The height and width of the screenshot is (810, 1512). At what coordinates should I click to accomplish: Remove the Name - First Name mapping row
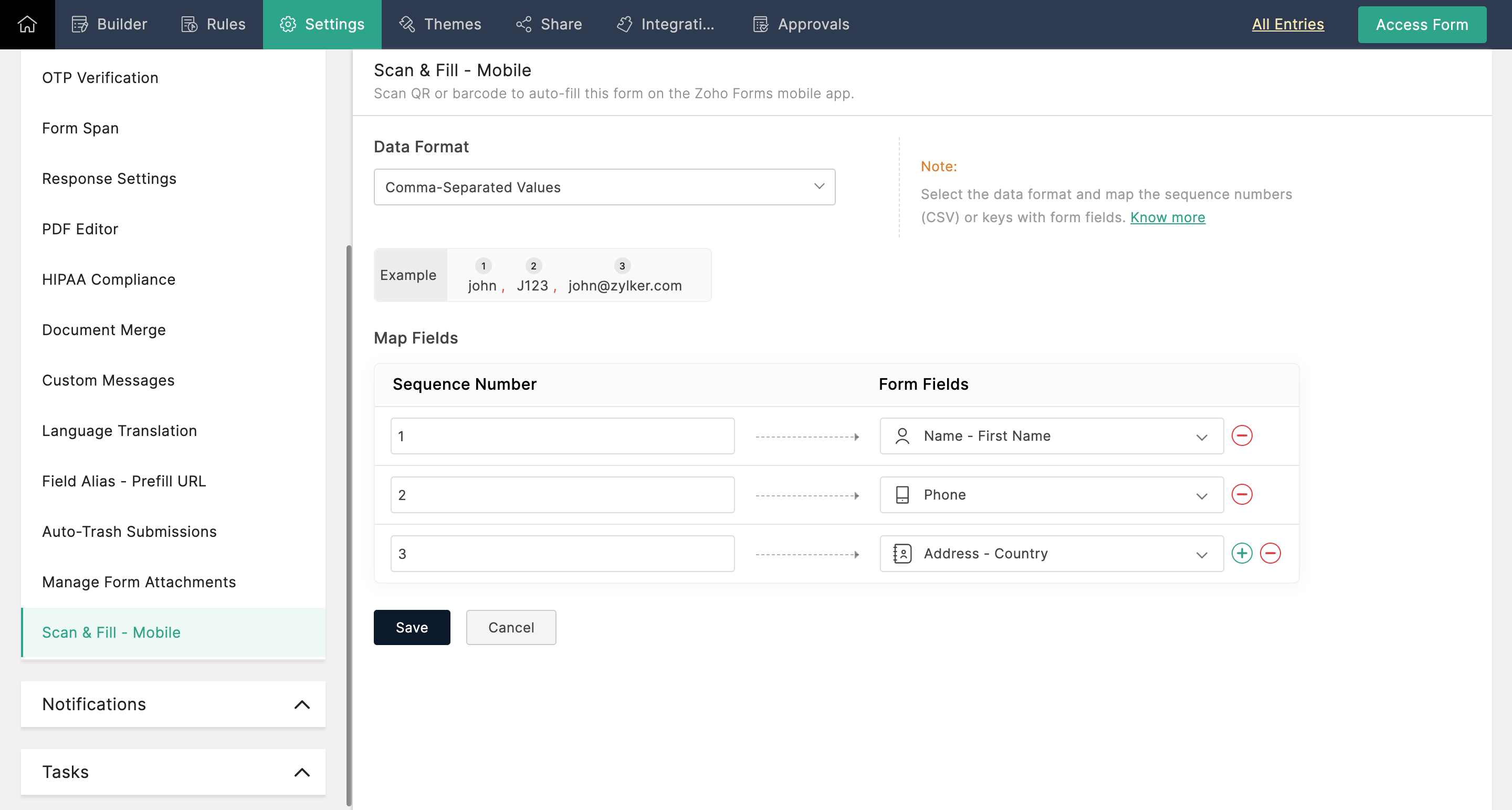click(x=1242, y=436)
